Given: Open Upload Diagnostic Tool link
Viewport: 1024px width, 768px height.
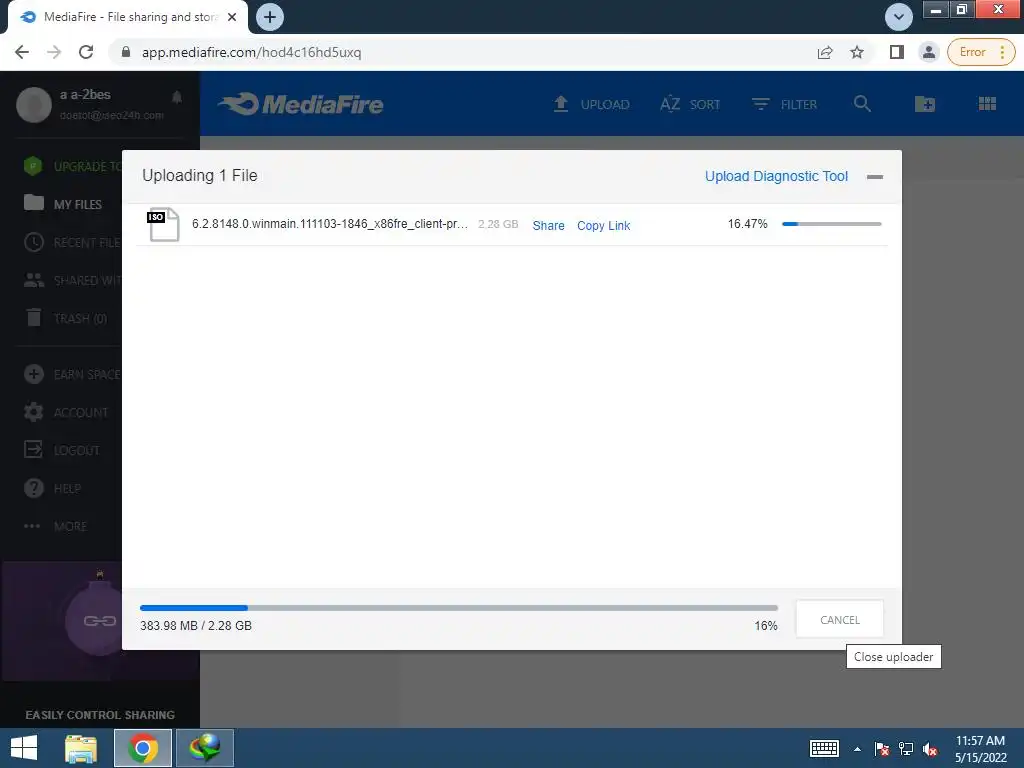Looking at the screenshot, I should pyautogui.click(x=776, y=176).
